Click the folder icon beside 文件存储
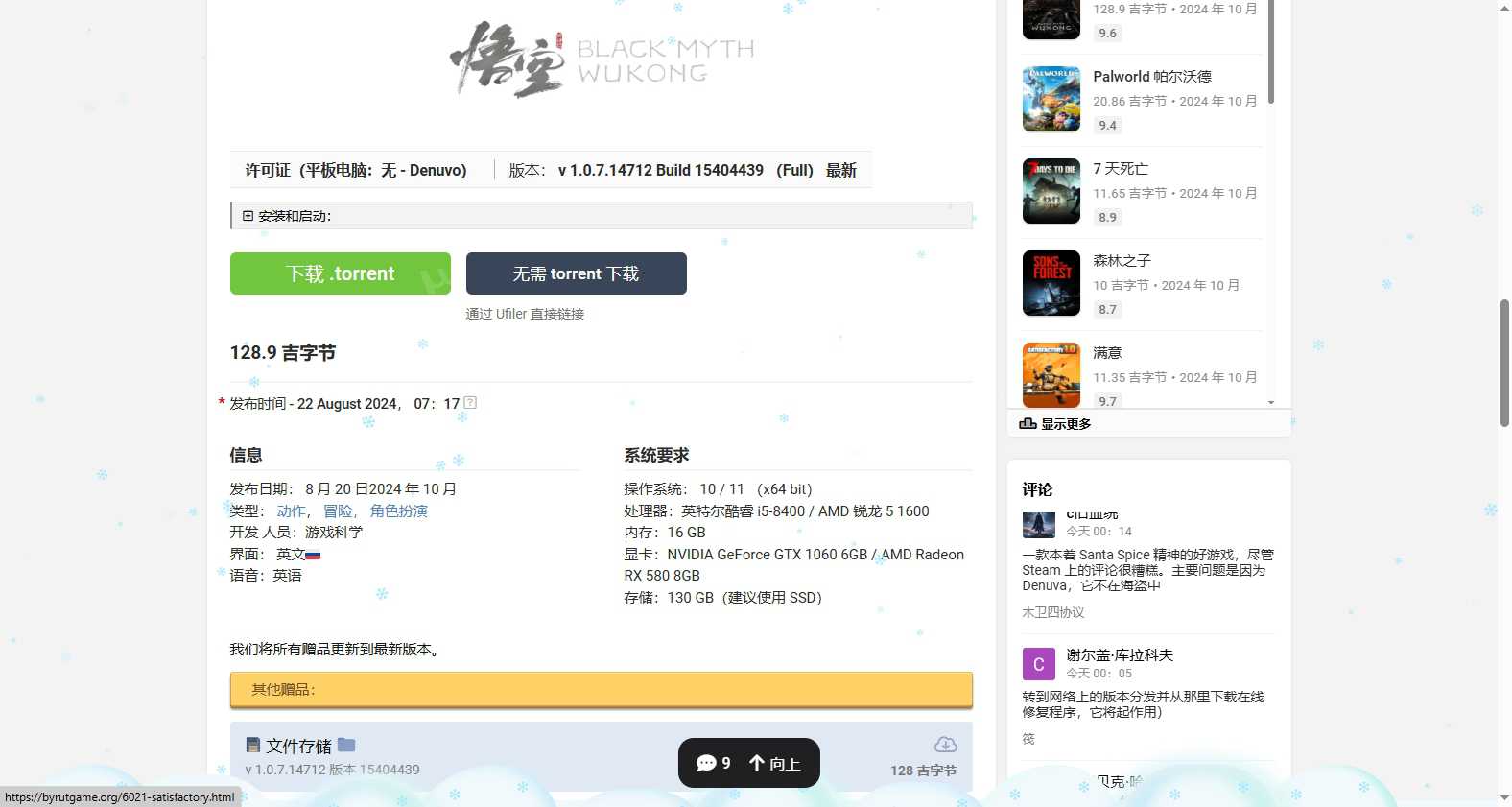 click(346, 745)
